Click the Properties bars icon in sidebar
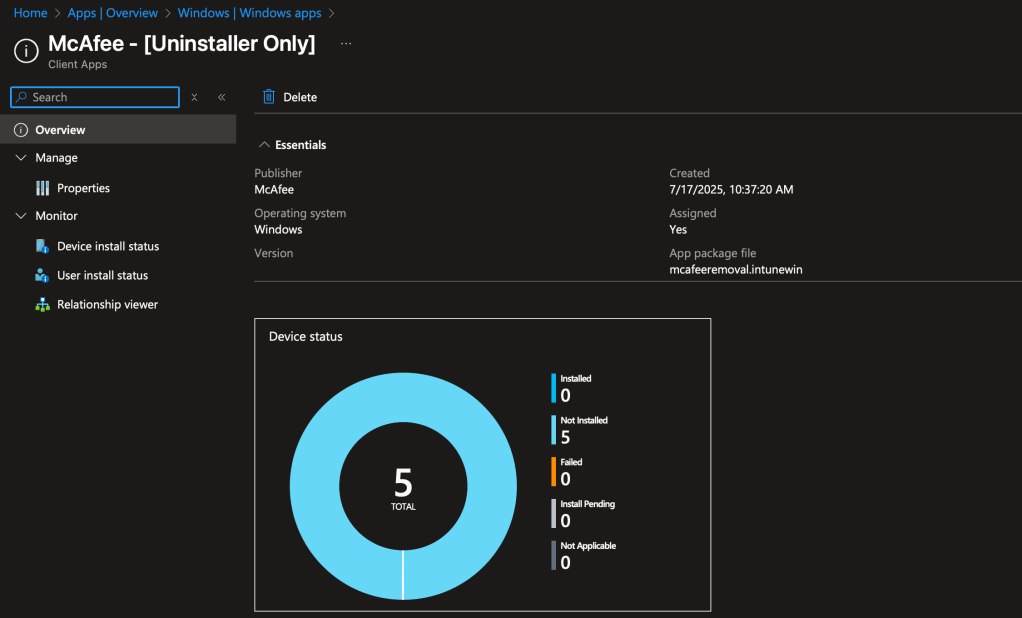Image resolution: width=1022 pixels, height=618 pixels. coord(42,188)
